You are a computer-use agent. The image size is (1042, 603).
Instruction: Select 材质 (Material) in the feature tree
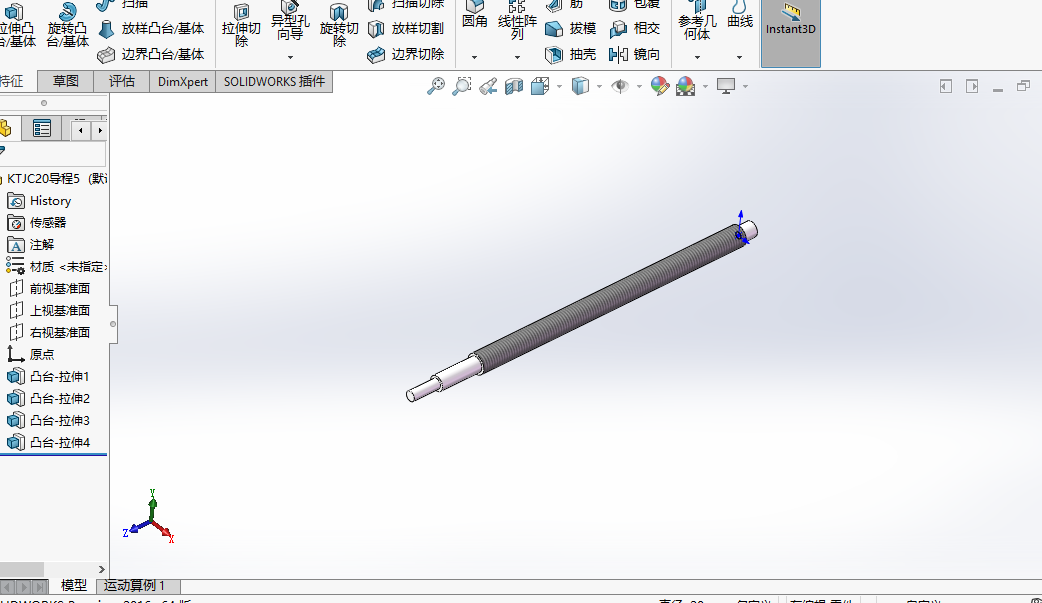(57, 267)
